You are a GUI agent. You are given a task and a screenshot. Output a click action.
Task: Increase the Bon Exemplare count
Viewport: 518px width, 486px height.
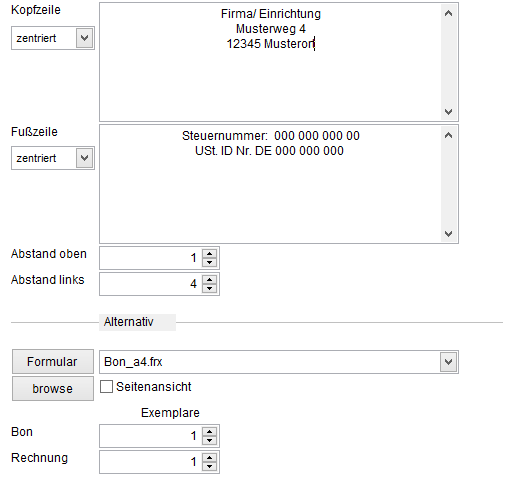(209, 432)
